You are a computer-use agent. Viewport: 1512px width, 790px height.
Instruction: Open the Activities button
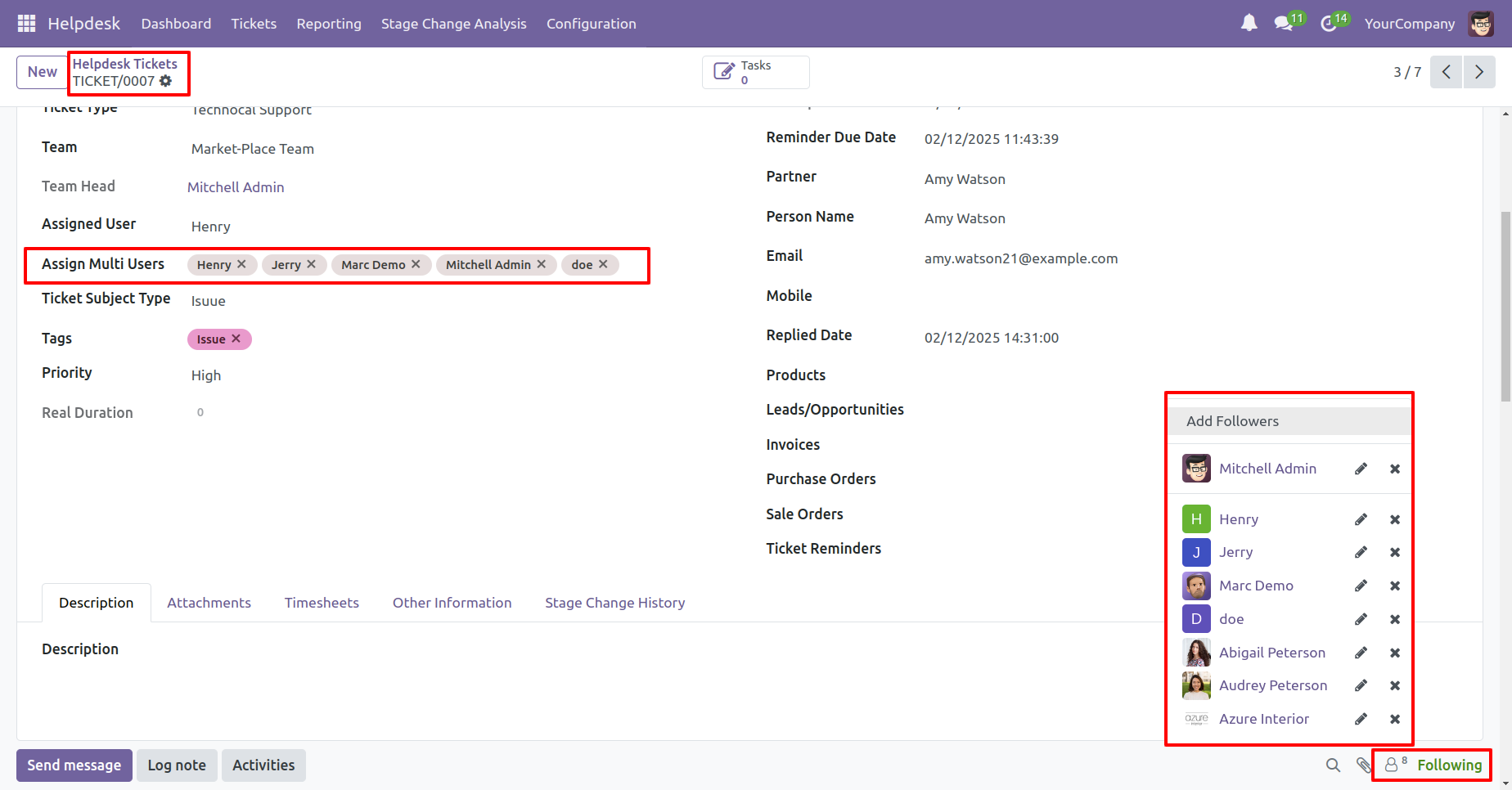pyautogui.click(x=263, y=765)
